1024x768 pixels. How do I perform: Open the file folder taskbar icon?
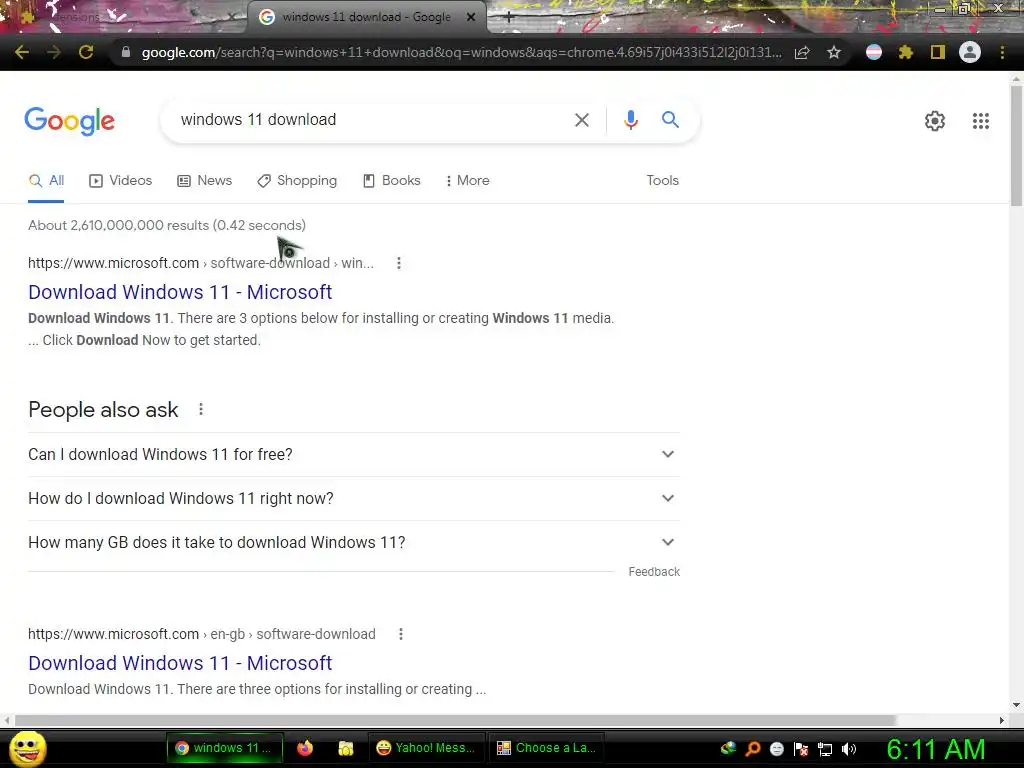[345, 748]
